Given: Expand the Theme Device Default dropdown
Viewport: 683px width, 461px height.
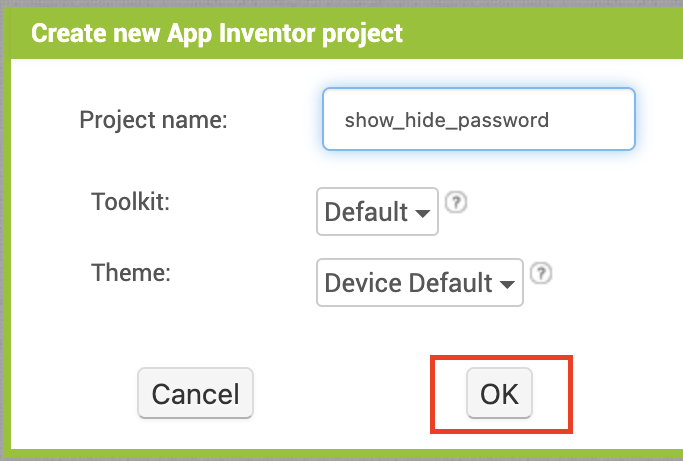Looking at the screenshot, I should tap(420, 283).
